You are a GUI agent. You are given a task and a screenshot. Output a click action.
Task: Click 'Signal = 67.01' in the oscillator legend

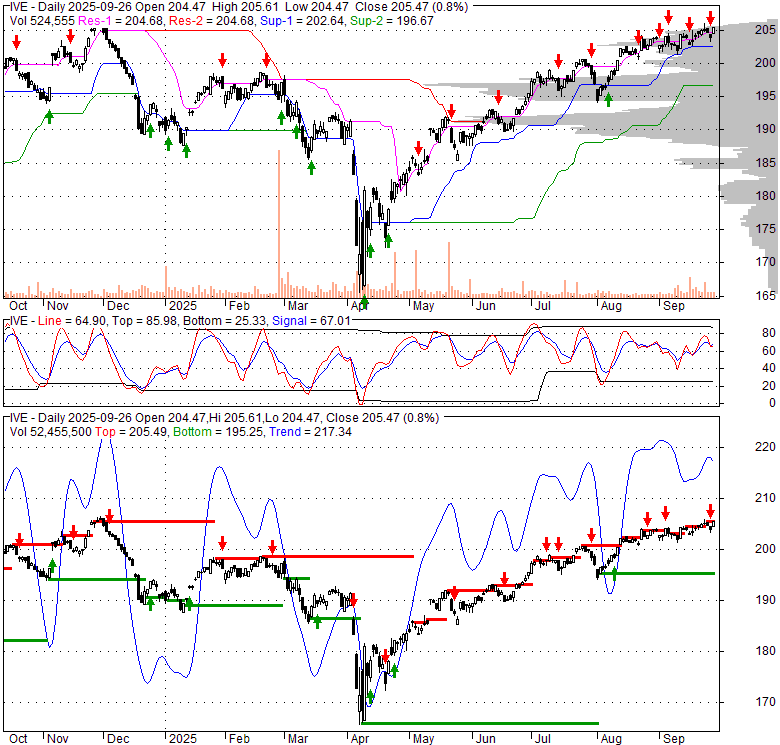tap(311, 321)
